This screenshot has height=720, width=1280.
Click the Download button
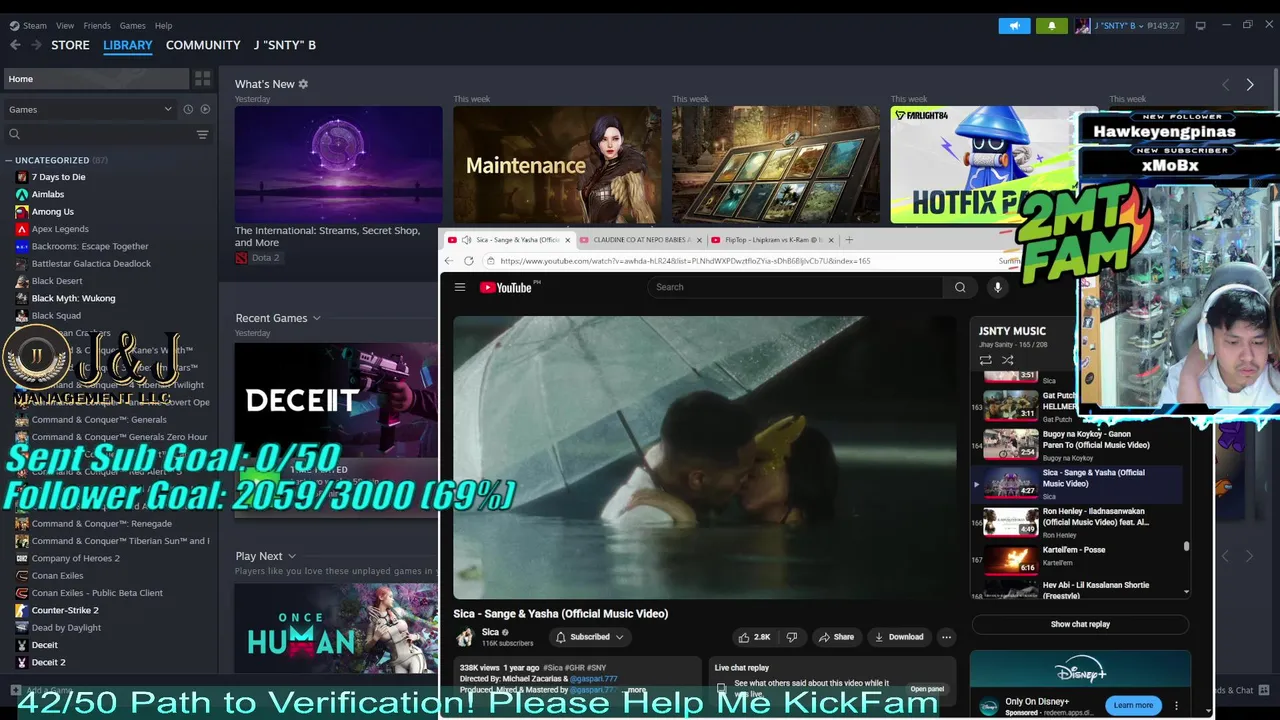point(898,637)
